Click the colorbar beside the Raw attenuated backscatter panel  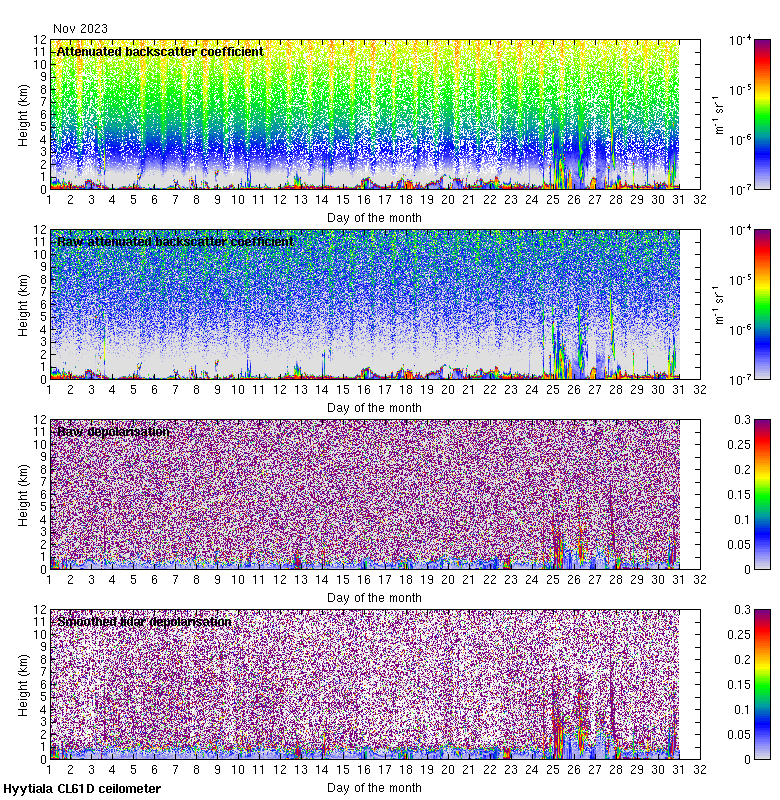tap(762, 304)
